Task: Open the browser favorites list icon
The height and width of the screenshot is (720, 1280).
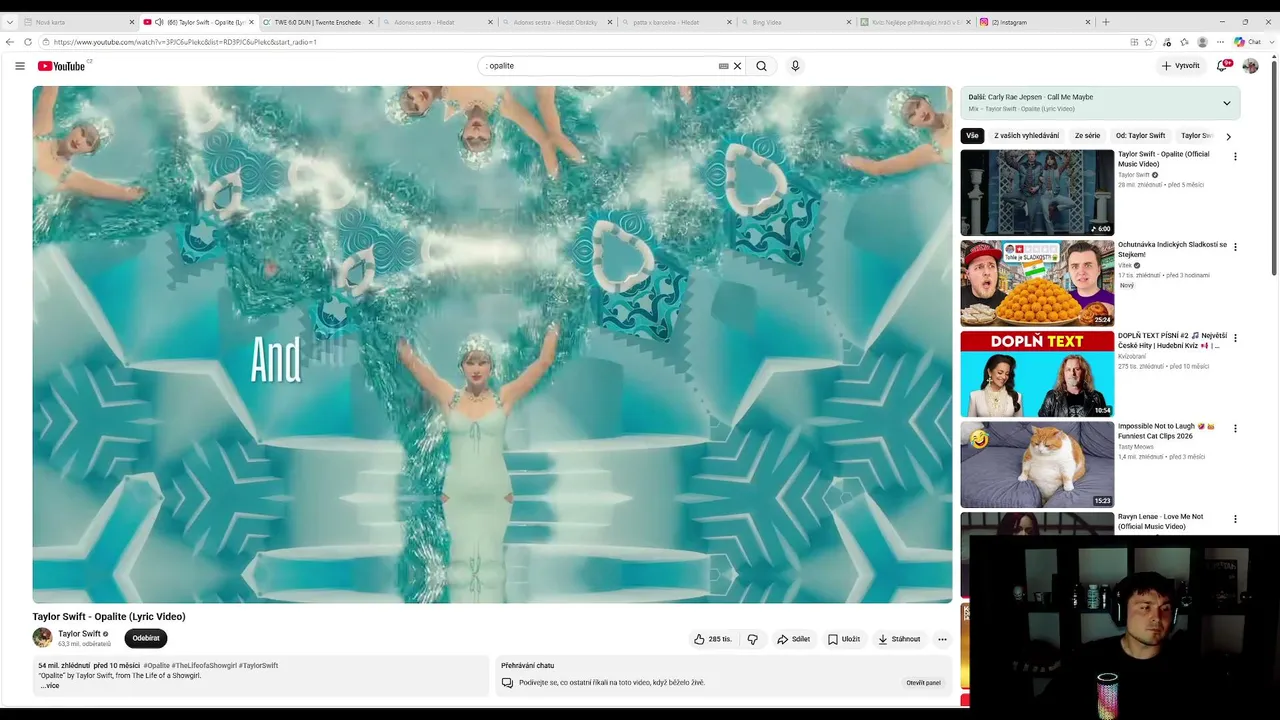Action: click(x=1184, y=42)
